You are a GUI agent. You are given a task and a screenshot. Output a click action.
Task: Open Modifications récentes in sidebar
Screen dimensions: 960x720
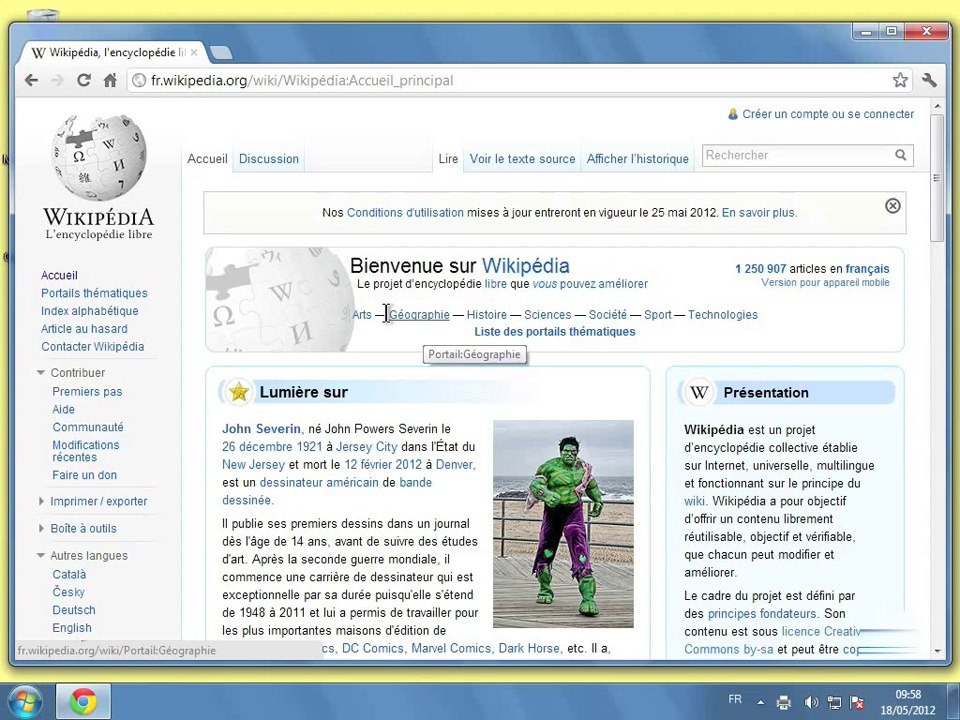click(x=85, y=451)
